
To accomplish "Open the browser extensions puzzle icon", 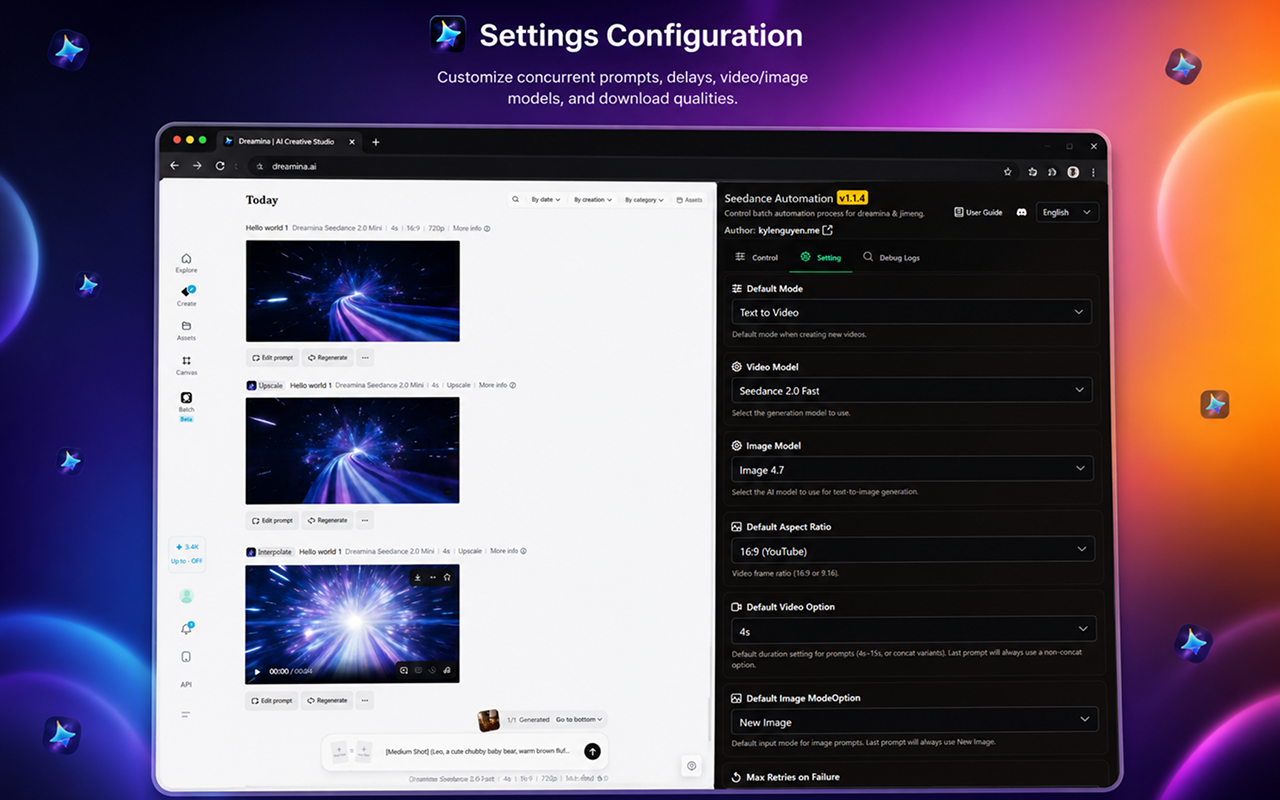I will coord(1032,172).
